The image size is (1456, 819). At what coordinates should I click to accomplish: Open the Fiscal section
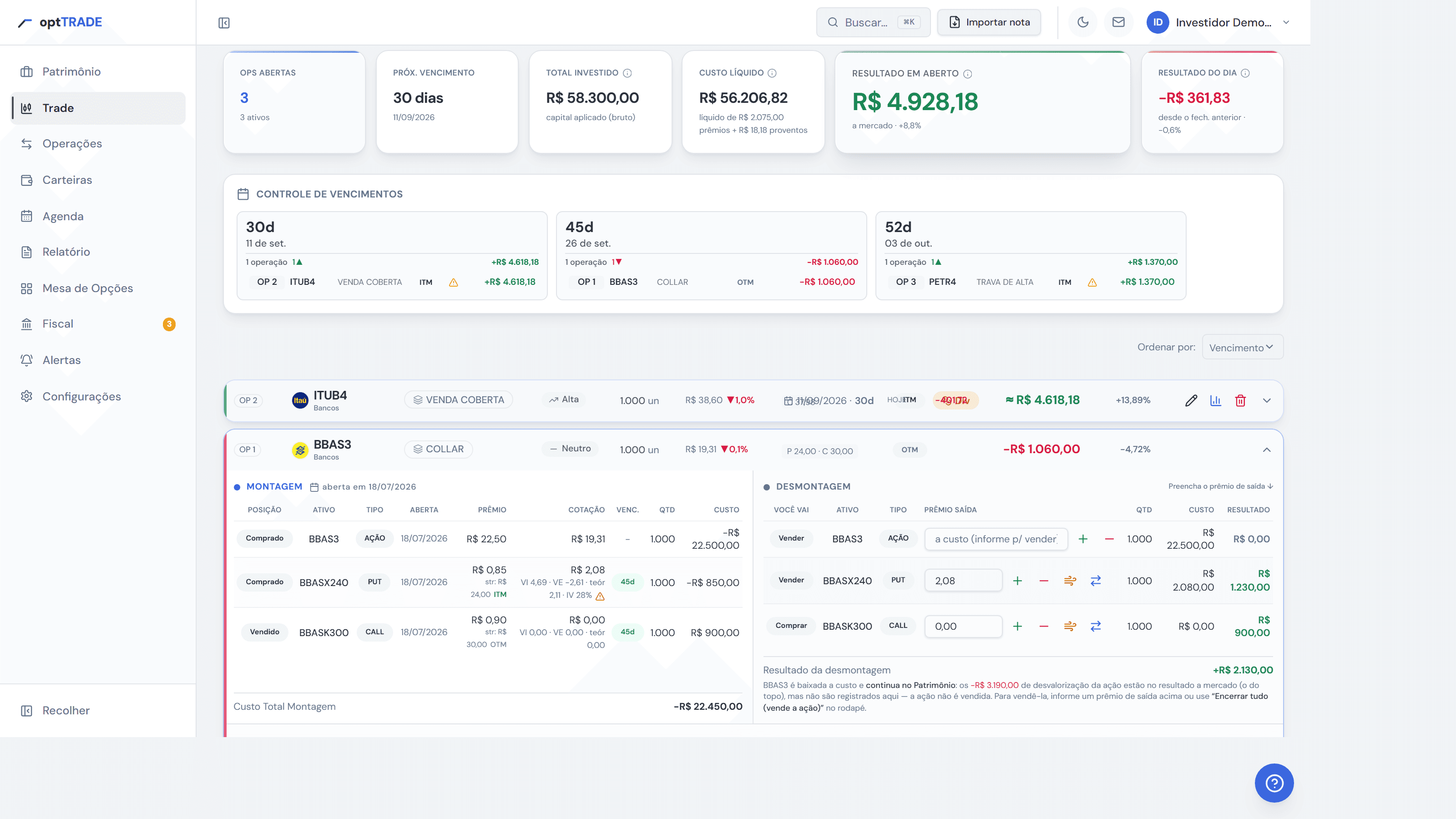click(98, 324)
